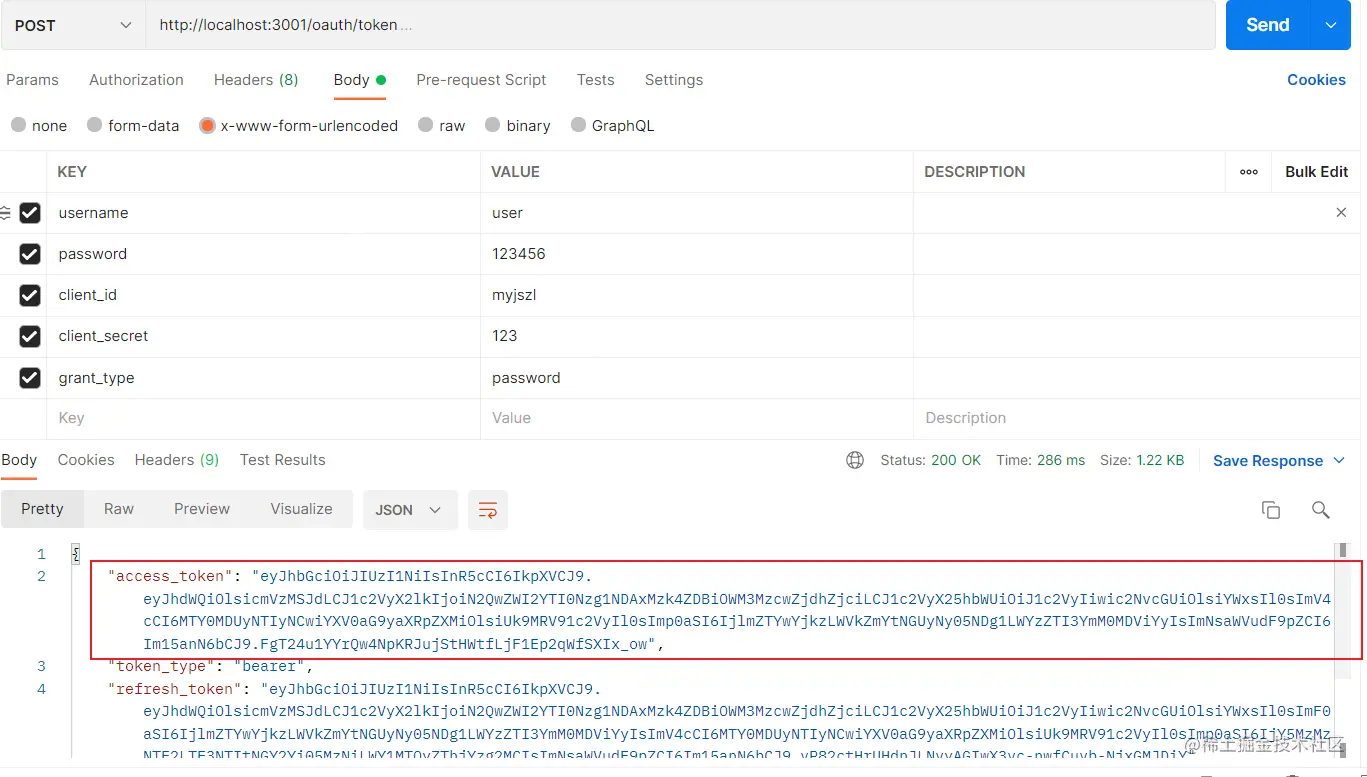Click the empty Key input field
Viewport: 1367px width, 777px height.
(264, 418)
